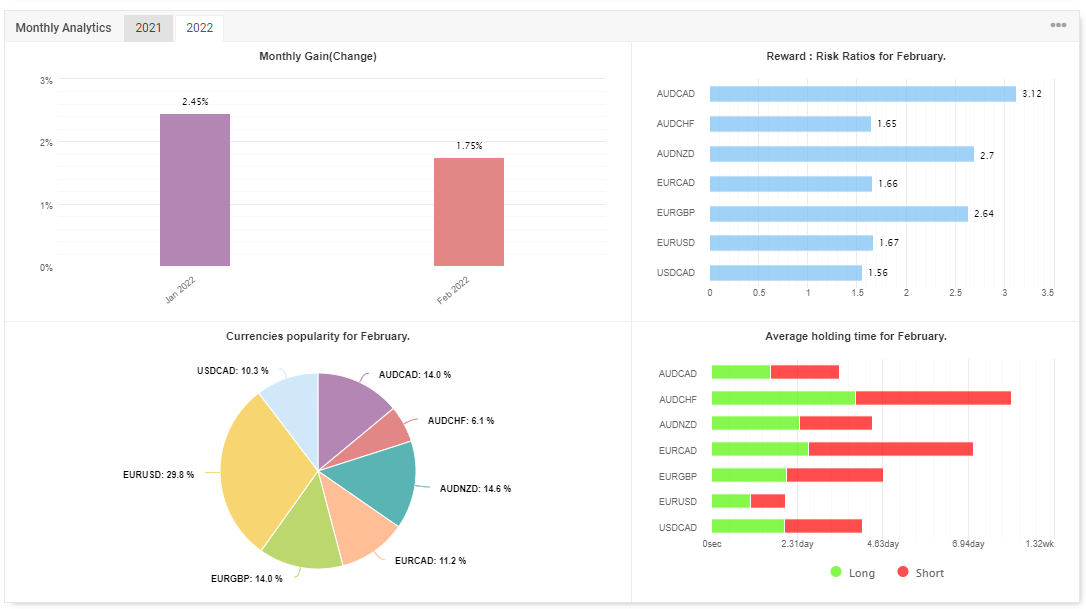
Task: Click the 'AUDNZD: 14.6 %' pie label
Action: tap(475, 488)
